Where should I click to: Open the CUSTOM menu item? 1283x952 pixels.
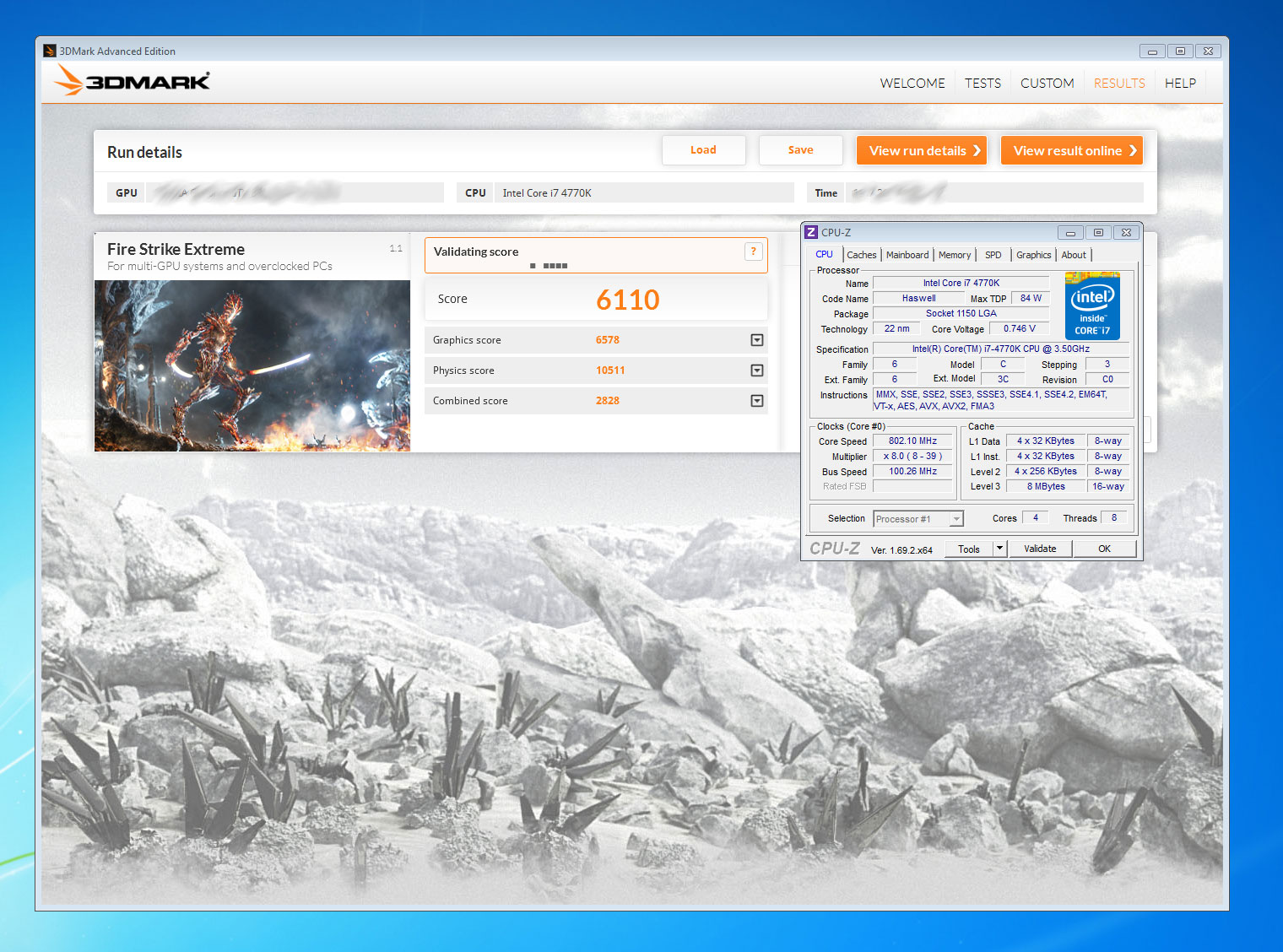1047,84
